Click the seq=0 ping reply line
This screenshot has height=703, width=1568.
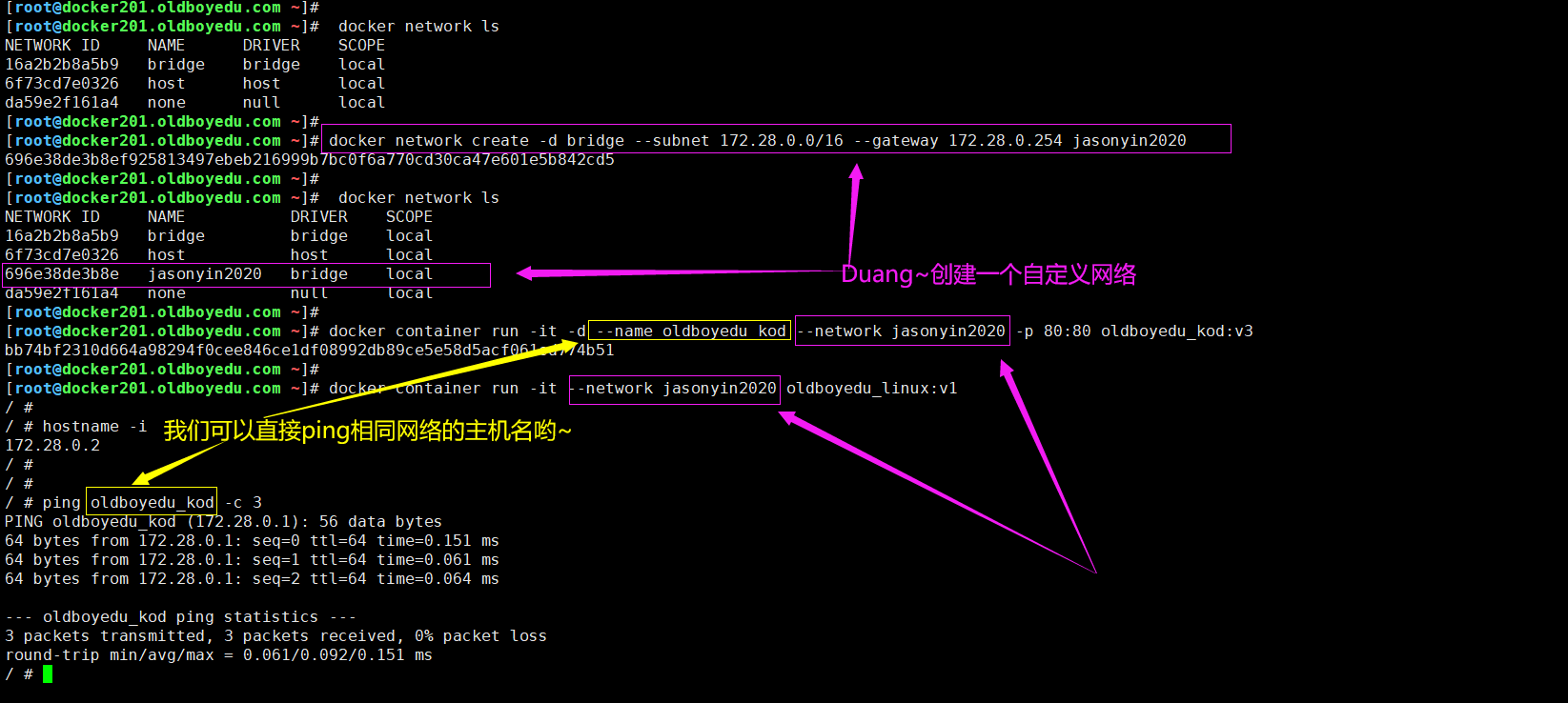252,540
